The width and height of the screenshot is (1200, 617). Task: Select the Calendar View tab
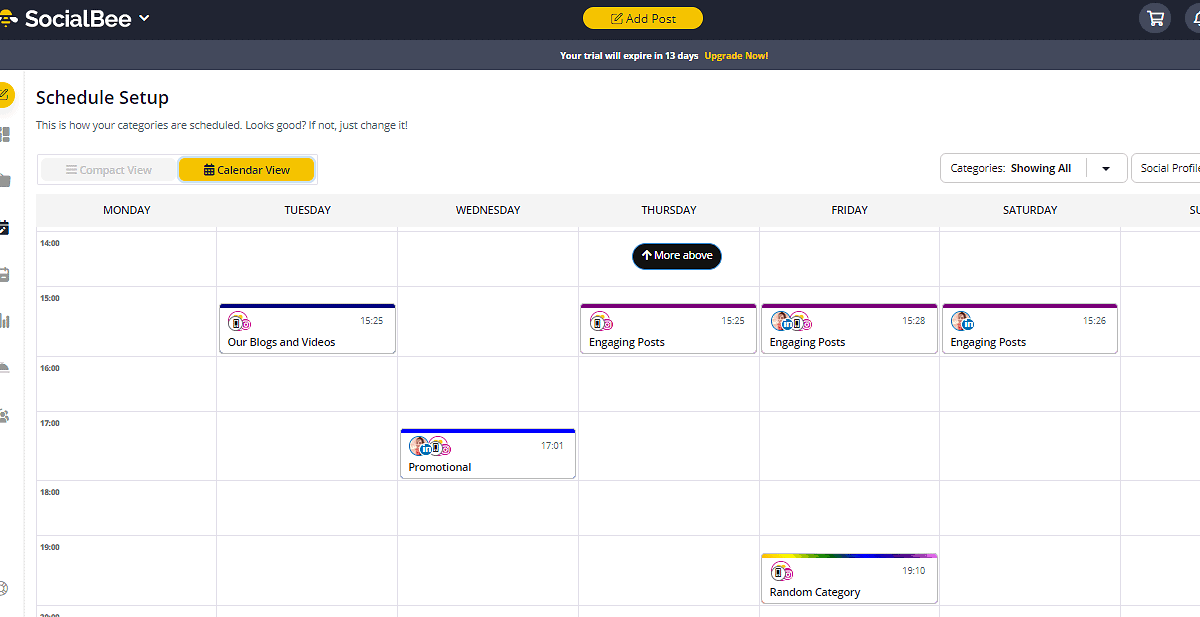pos(246,169)
